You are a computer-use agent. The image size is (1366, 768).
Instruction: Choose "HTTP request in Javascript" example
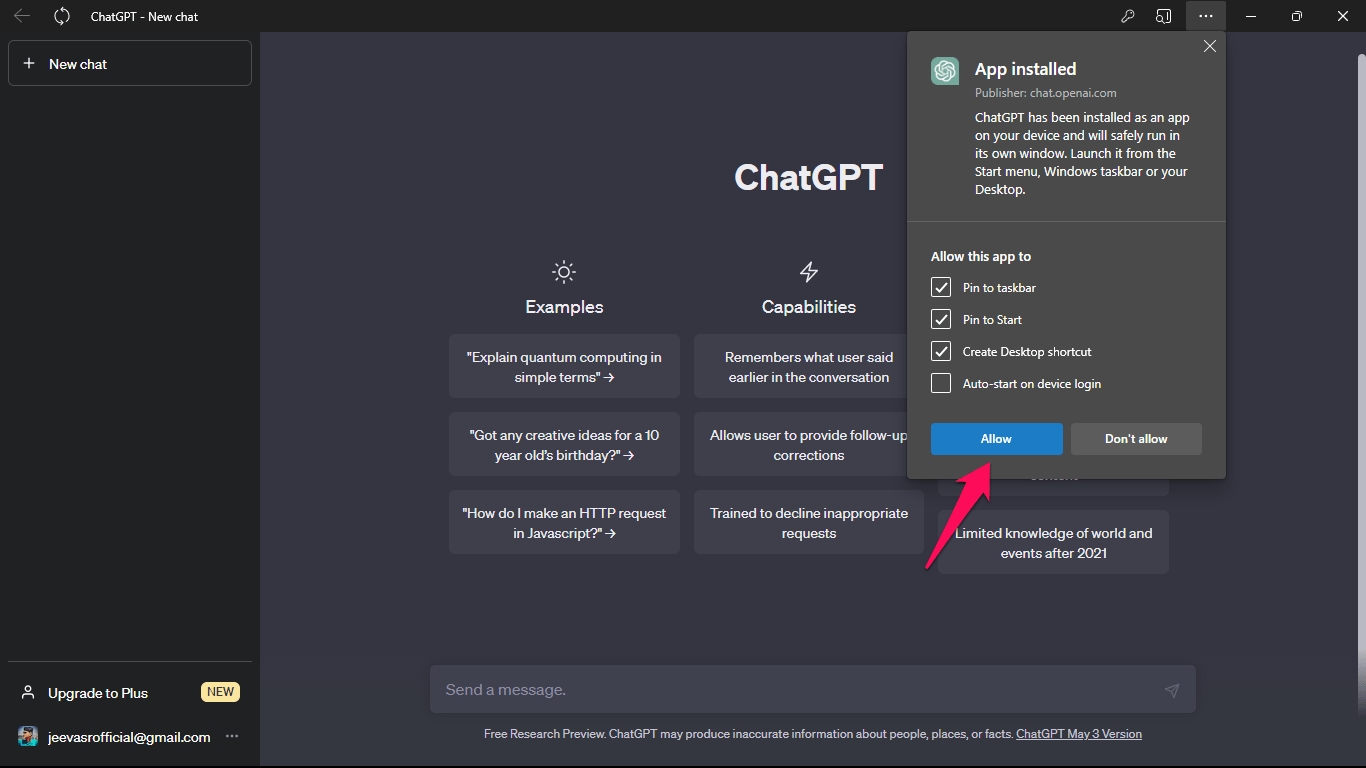(564, 523)
